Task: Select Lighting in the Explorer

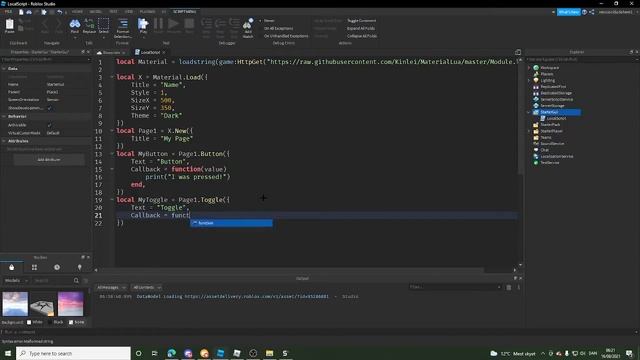Action: coord(547,80)
